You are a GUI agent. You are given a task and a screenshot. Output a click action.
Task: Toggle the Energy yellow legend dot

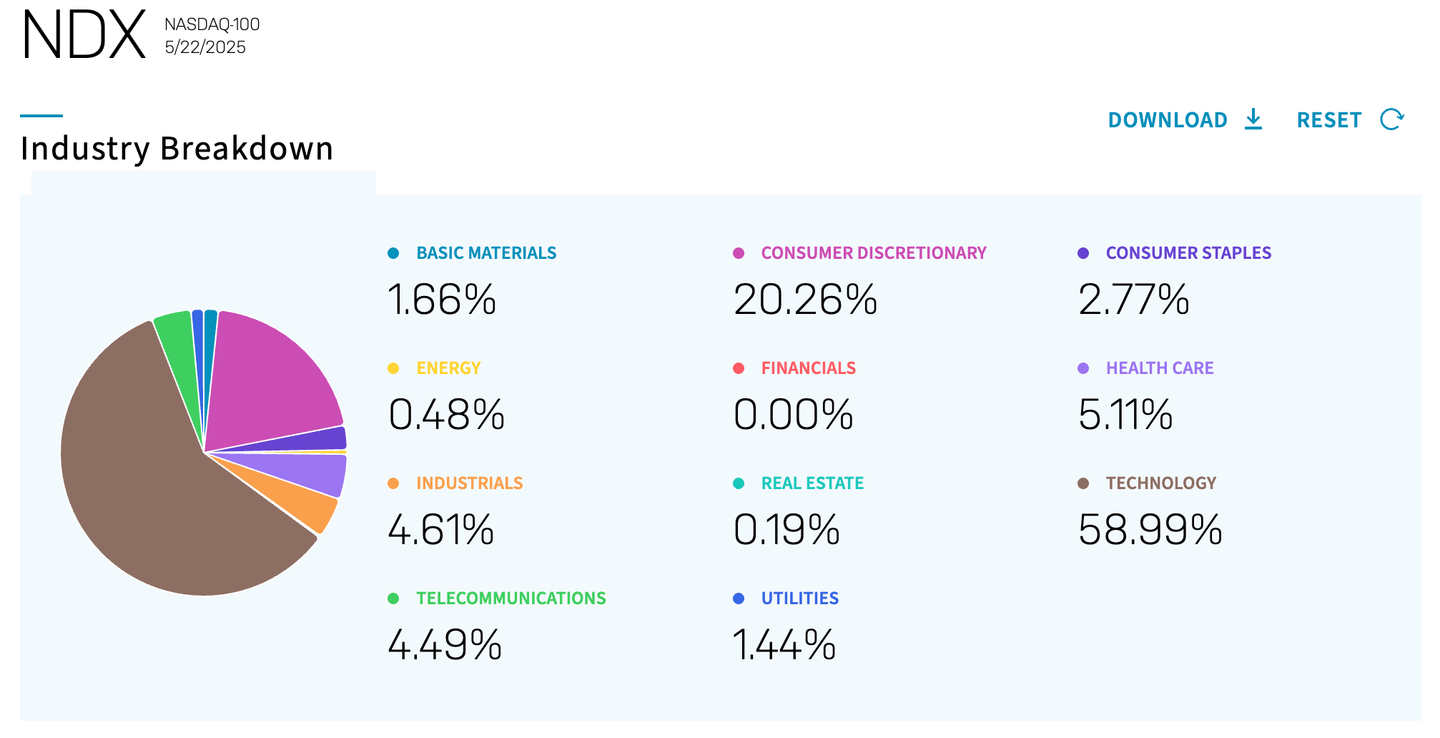coord(393,368)
